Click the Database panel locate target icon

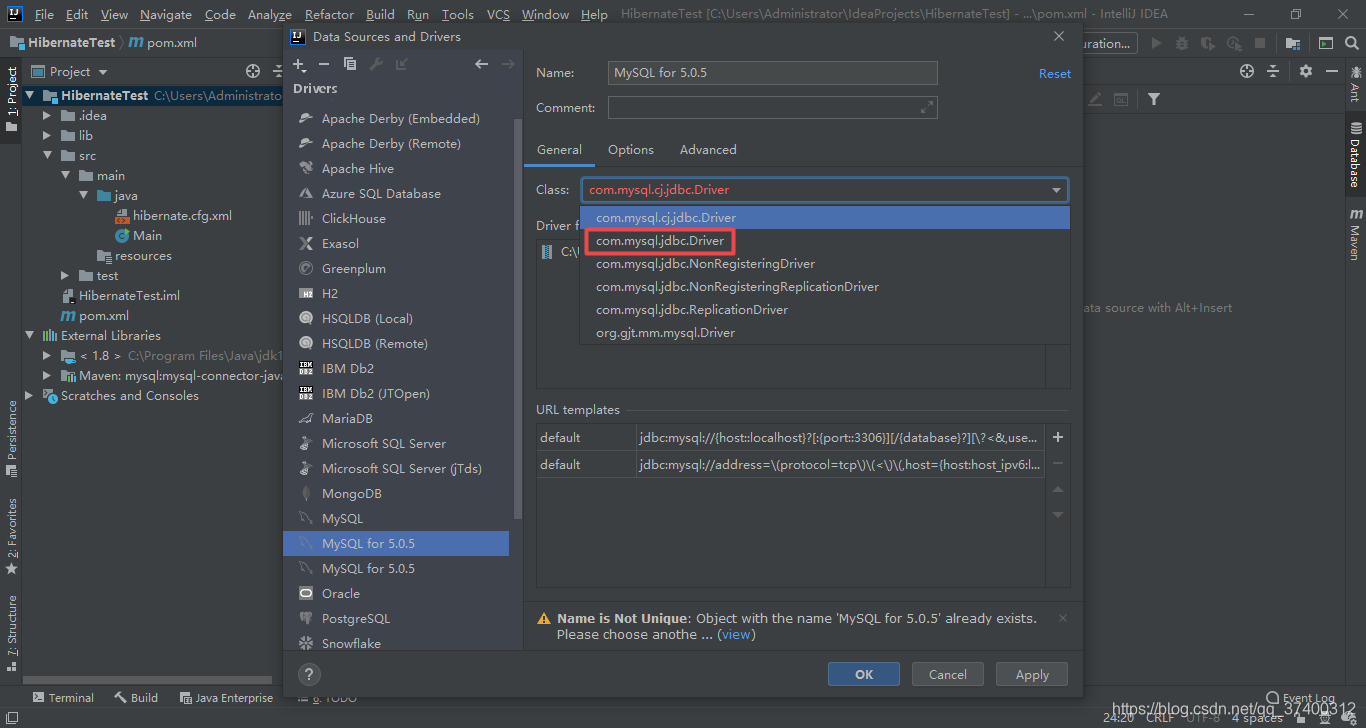pyautogui.click(x=1247, y=71)
